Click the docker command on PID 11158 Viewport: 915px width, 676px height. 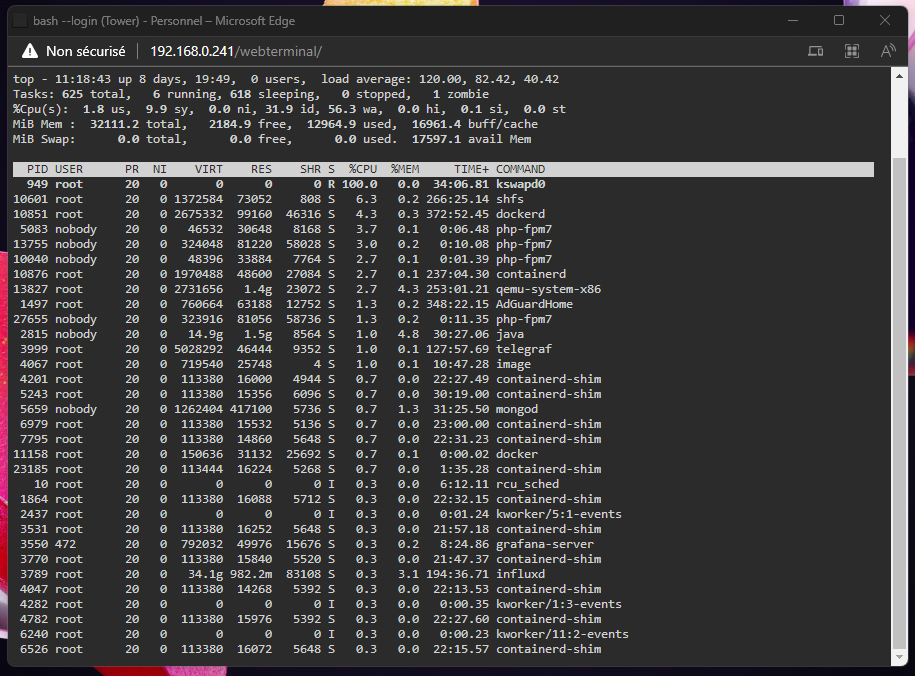point(517,455)
